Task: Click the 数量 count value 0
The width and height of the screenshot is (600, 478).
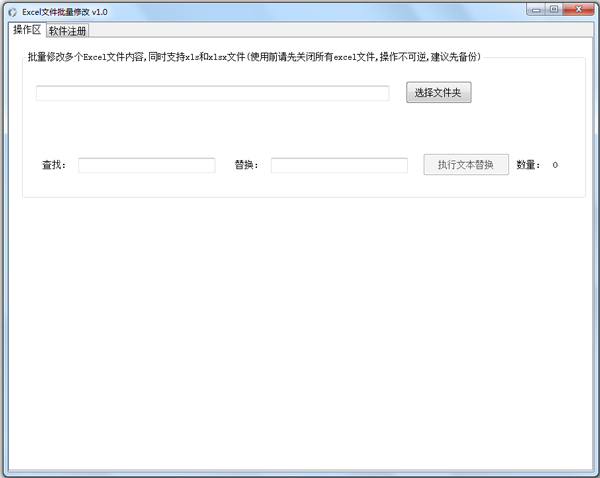Action: (555, 165)
